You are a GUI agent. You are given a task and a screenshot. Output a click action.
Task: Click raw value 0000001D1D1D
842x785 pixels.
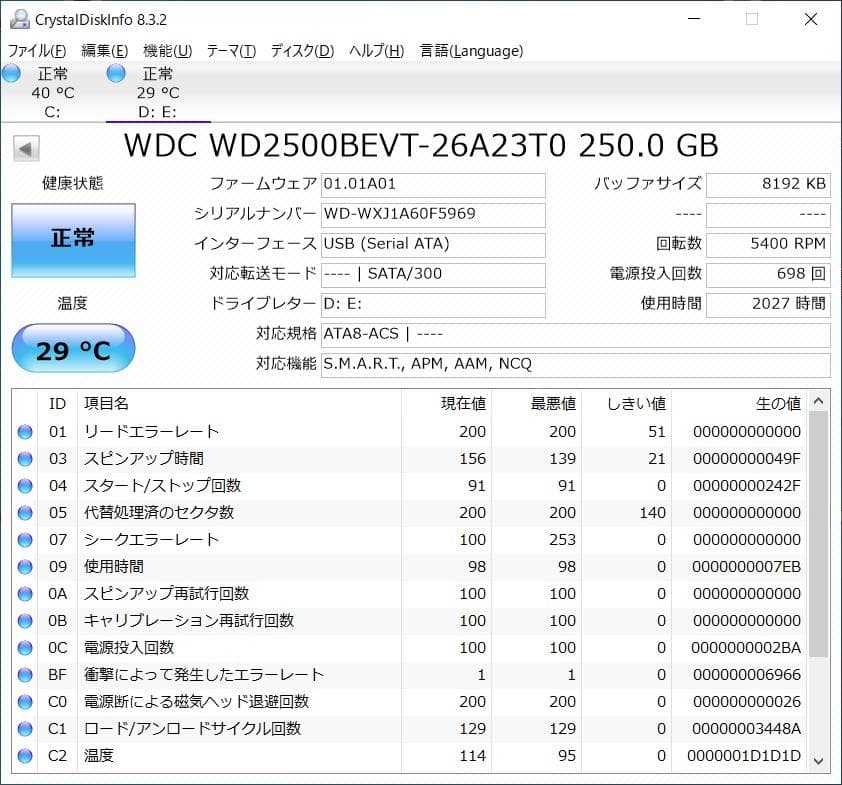[744, 756]
